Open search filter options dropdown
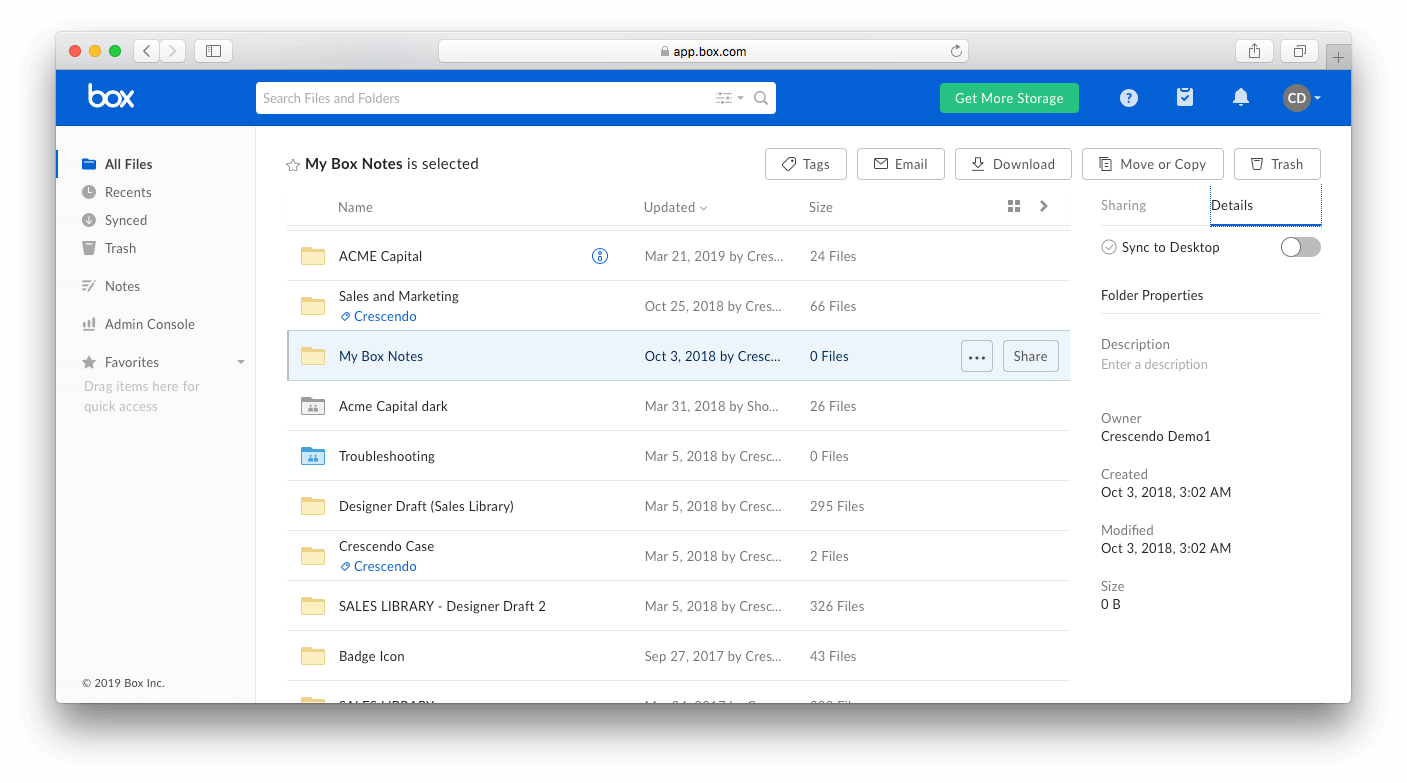Image resolution: width=1407 pixels, height=783 pixels. [729, 98]
